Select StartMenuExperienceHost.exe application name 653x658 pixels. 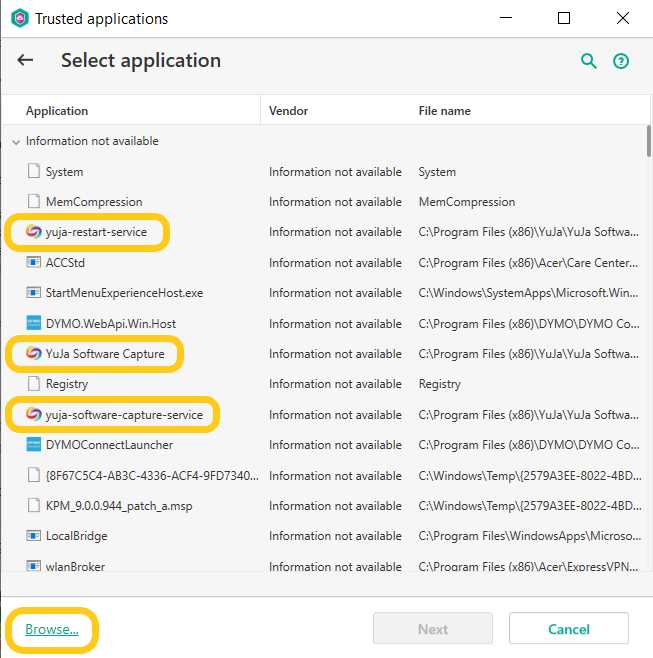point(124,293)
